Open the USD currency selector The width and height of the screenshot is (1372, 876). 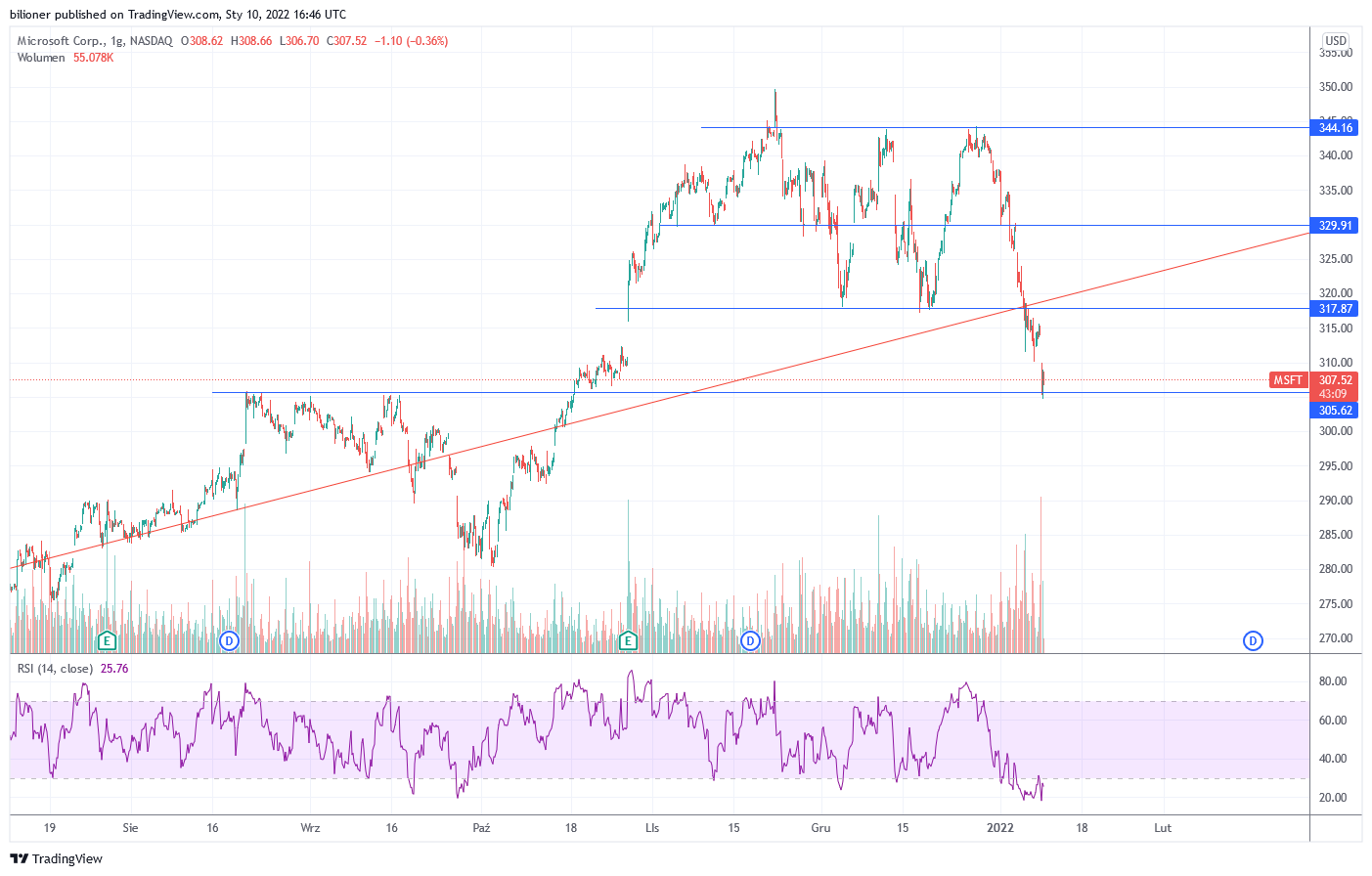click(1335, 41)
